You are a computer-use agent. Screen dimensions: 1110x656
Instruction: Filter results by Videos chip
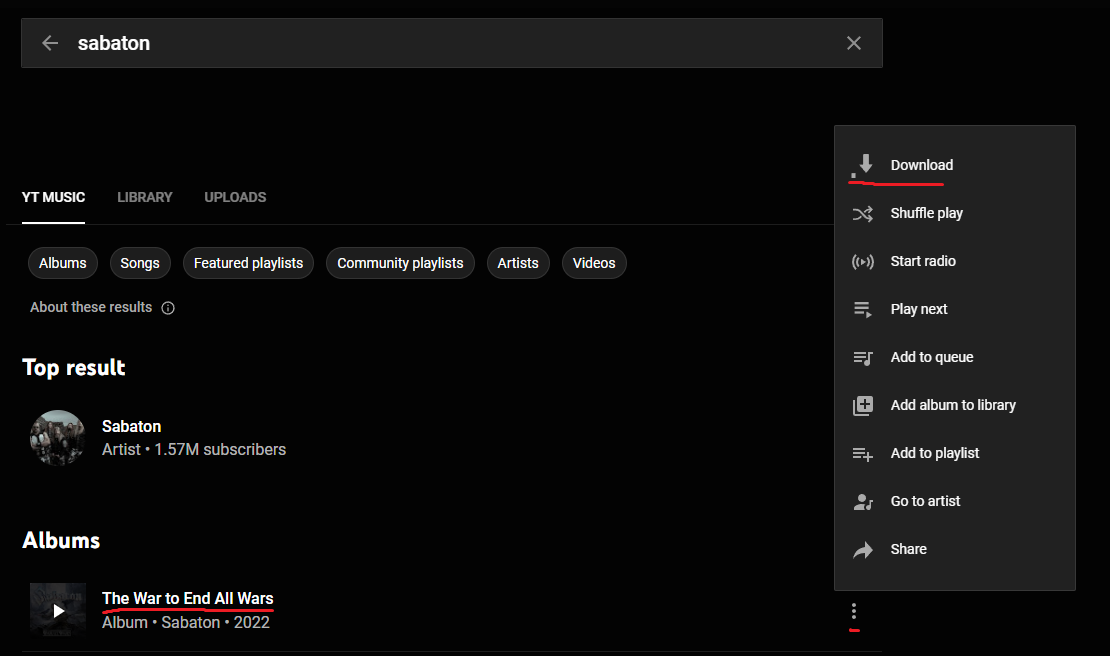[x=594, y=263]
